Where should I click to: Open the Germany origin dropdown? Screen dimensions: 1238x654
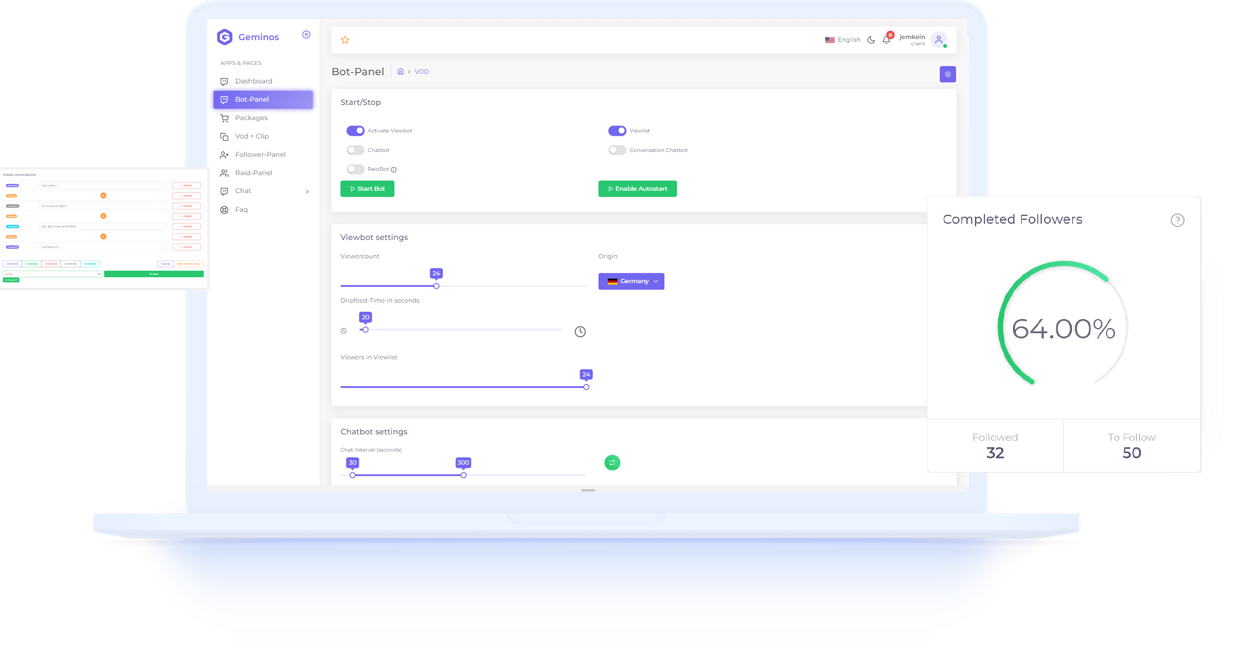[631, 282]
